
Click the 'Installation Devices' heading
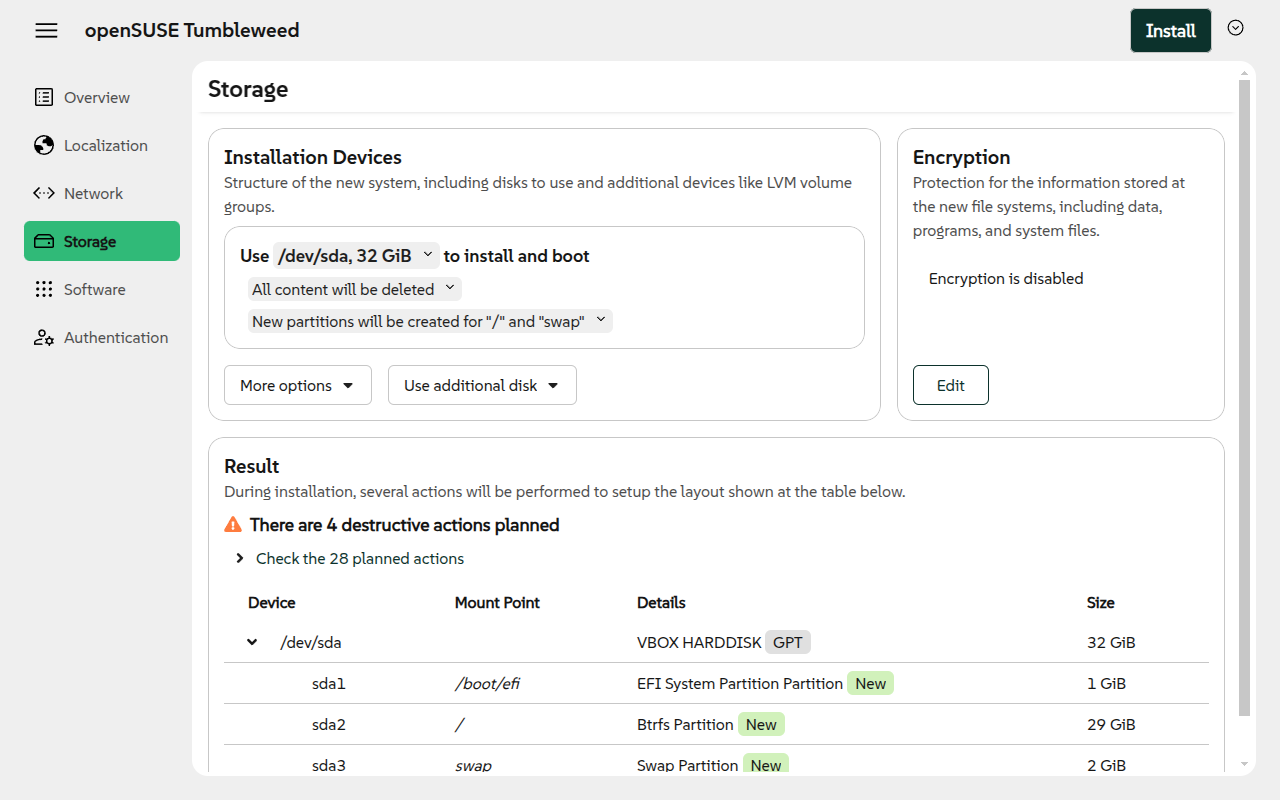coord(313,157)
